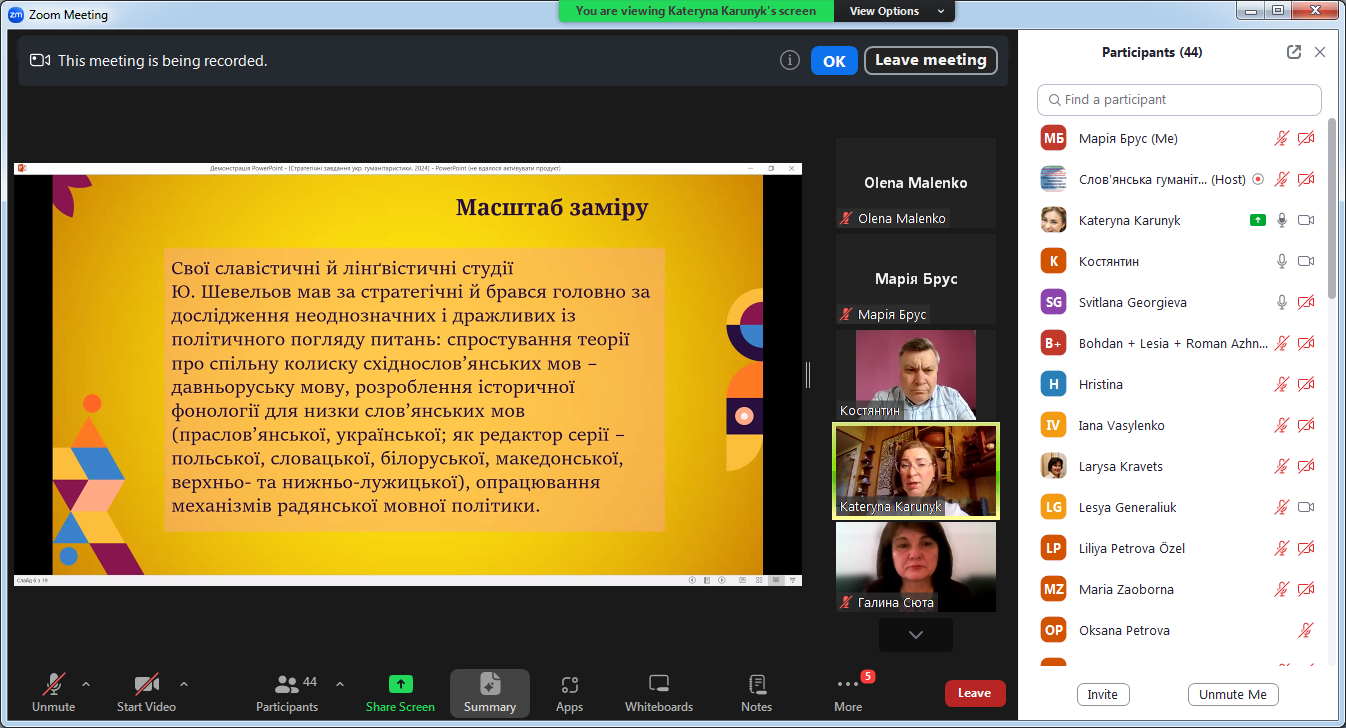Click the Unmute Me button
The height and width of the screenshot is (728, 1346).
1232,694
